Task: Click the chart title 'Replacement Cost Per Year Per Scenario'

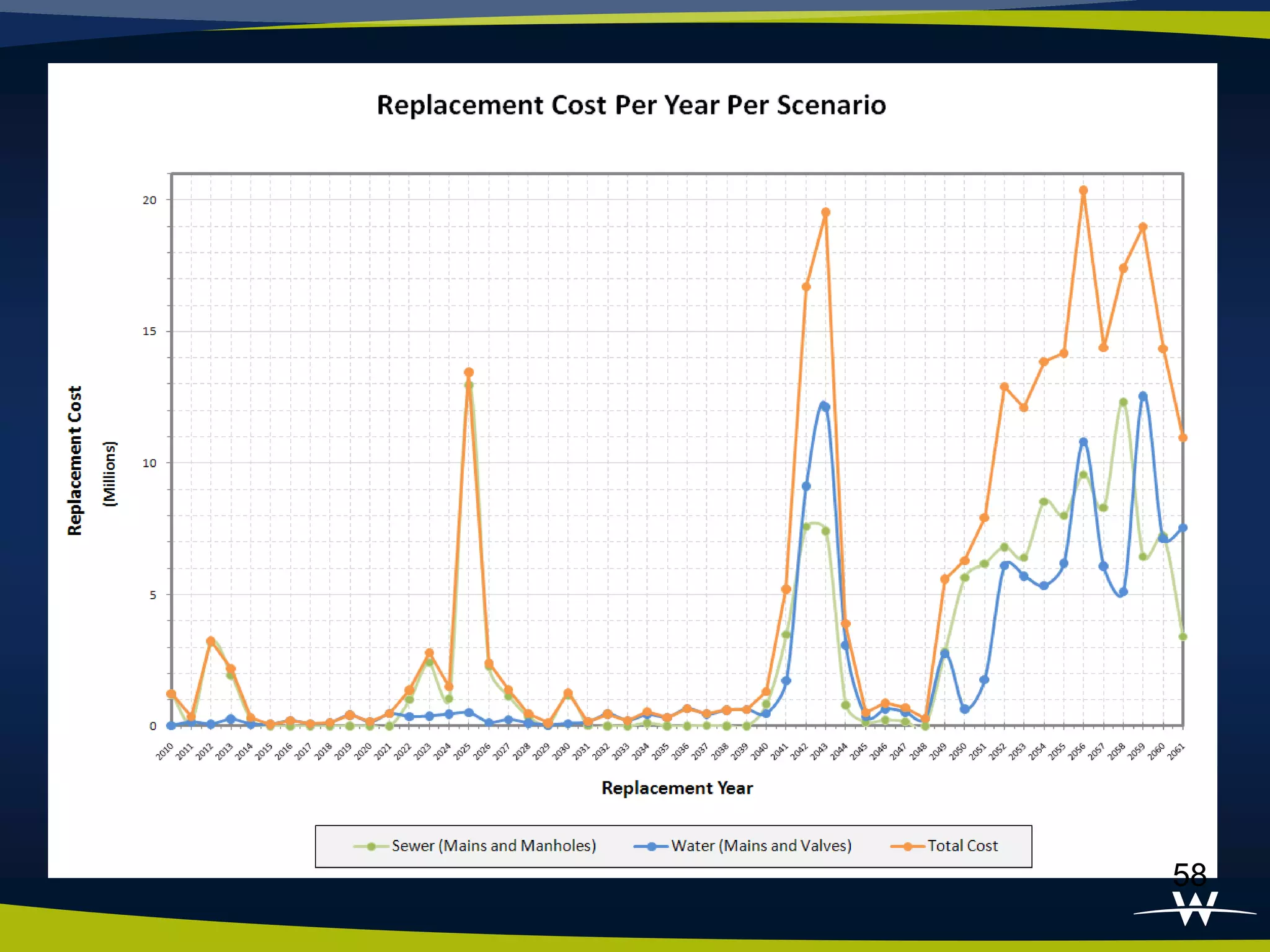Action: 631,105
